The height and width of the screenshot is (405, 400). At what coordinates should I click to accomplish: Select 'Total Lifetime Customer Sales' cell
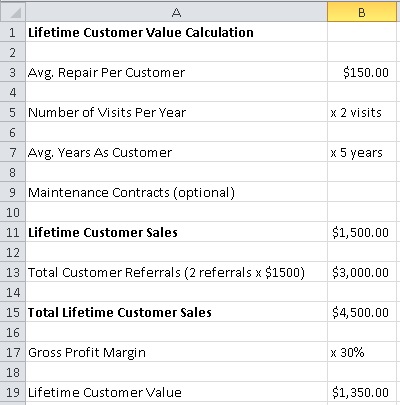(176, 312)
